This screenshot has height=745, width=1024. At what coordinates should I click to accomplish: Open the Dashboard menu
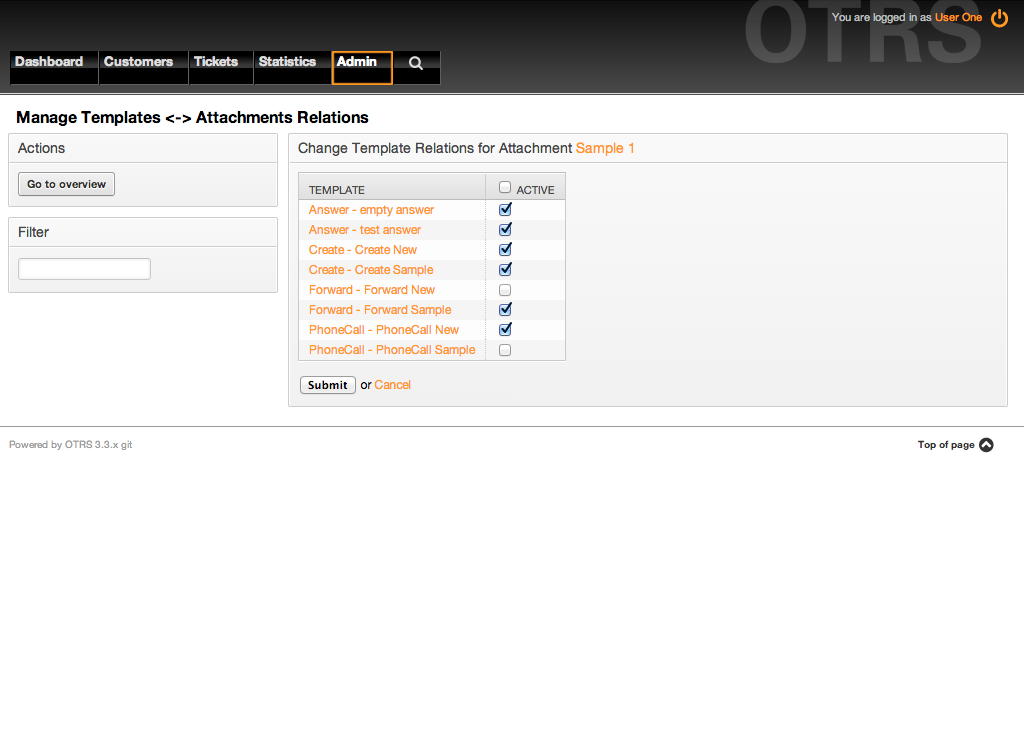click(49, 62)
